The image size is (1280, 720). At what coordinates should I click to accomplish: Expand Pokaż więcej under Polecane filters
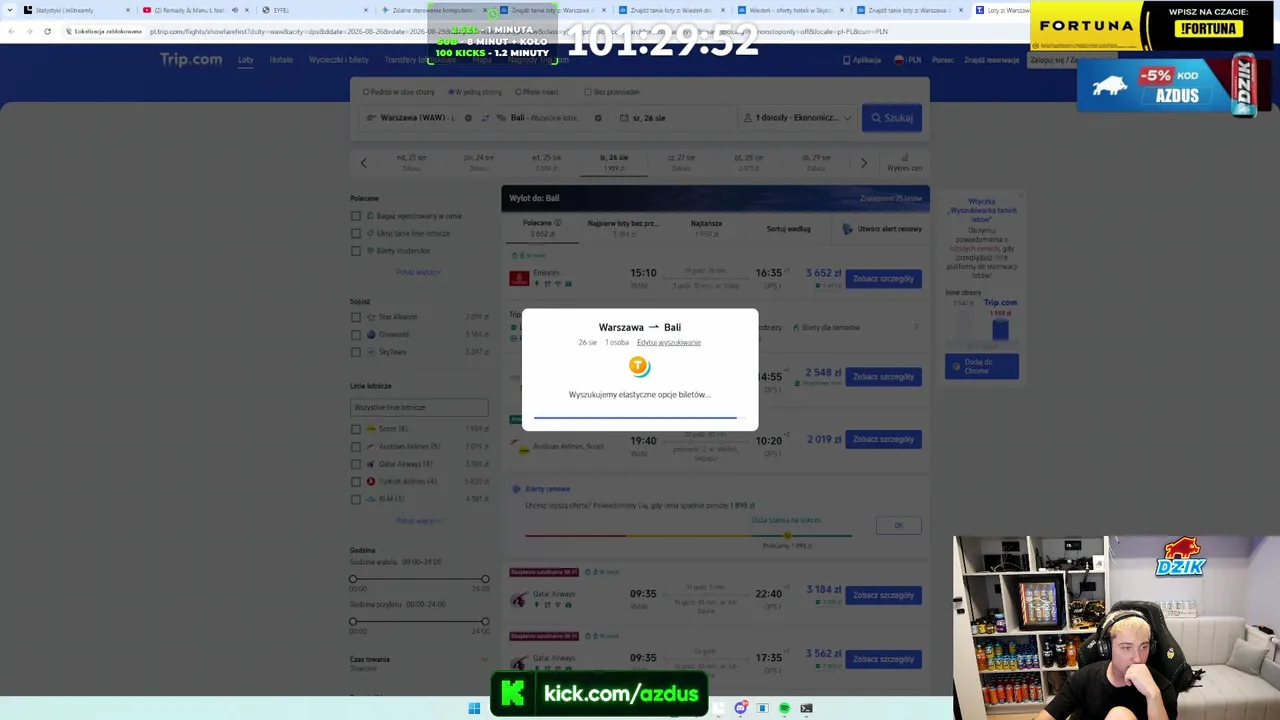click(x=418, y=272)
